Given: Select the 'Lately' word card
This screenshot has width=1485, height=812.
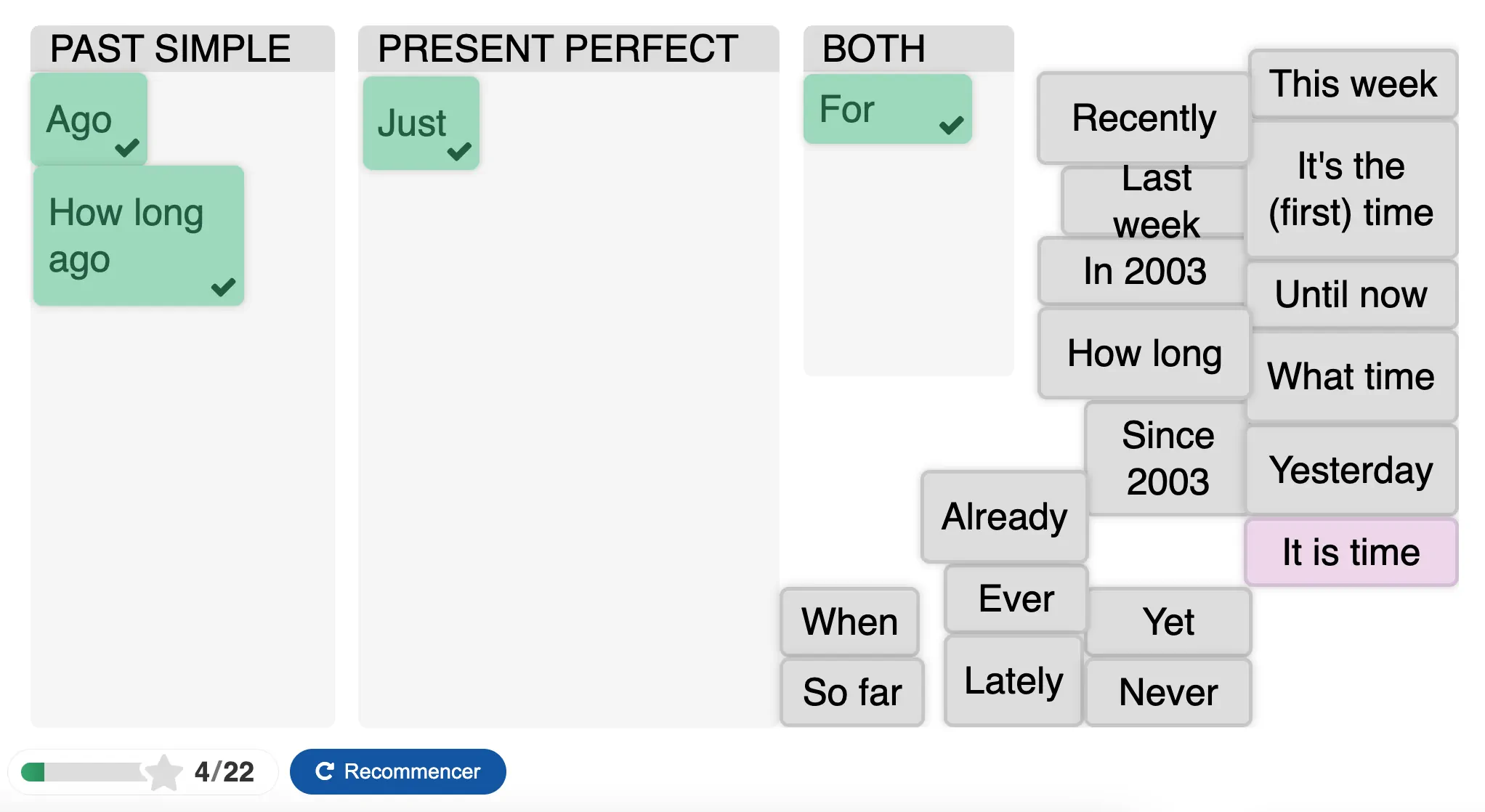Looking at the screenshot, I should 1013,681.
